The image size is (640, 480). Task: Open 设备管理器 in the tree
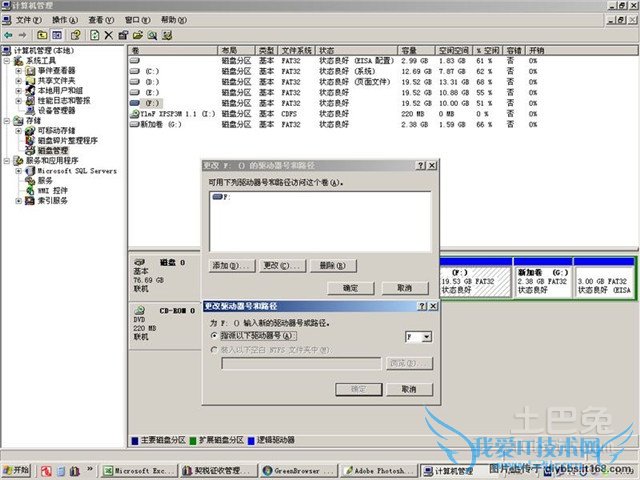[56, 111]
